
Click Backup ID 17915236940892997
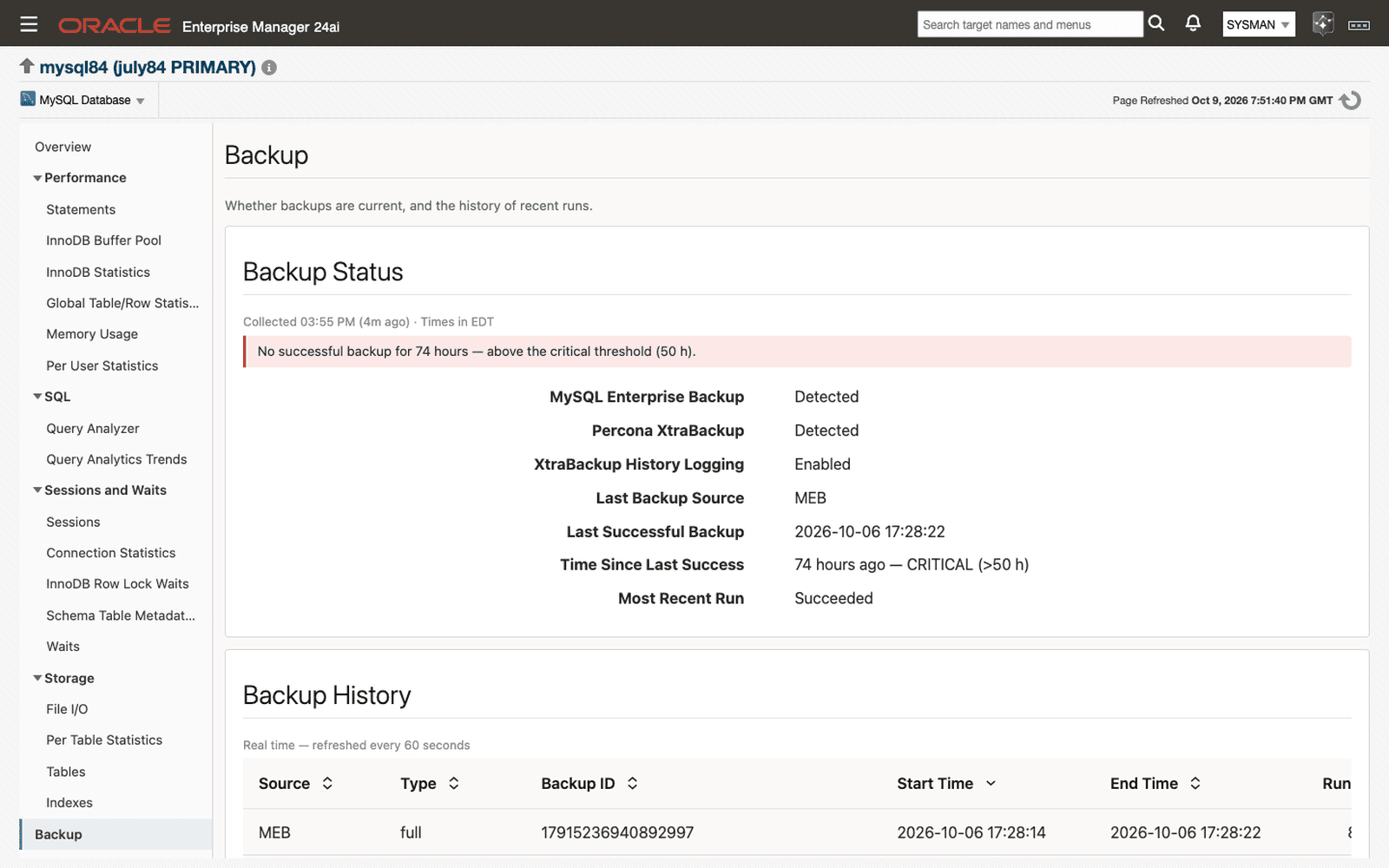(617, 832)
